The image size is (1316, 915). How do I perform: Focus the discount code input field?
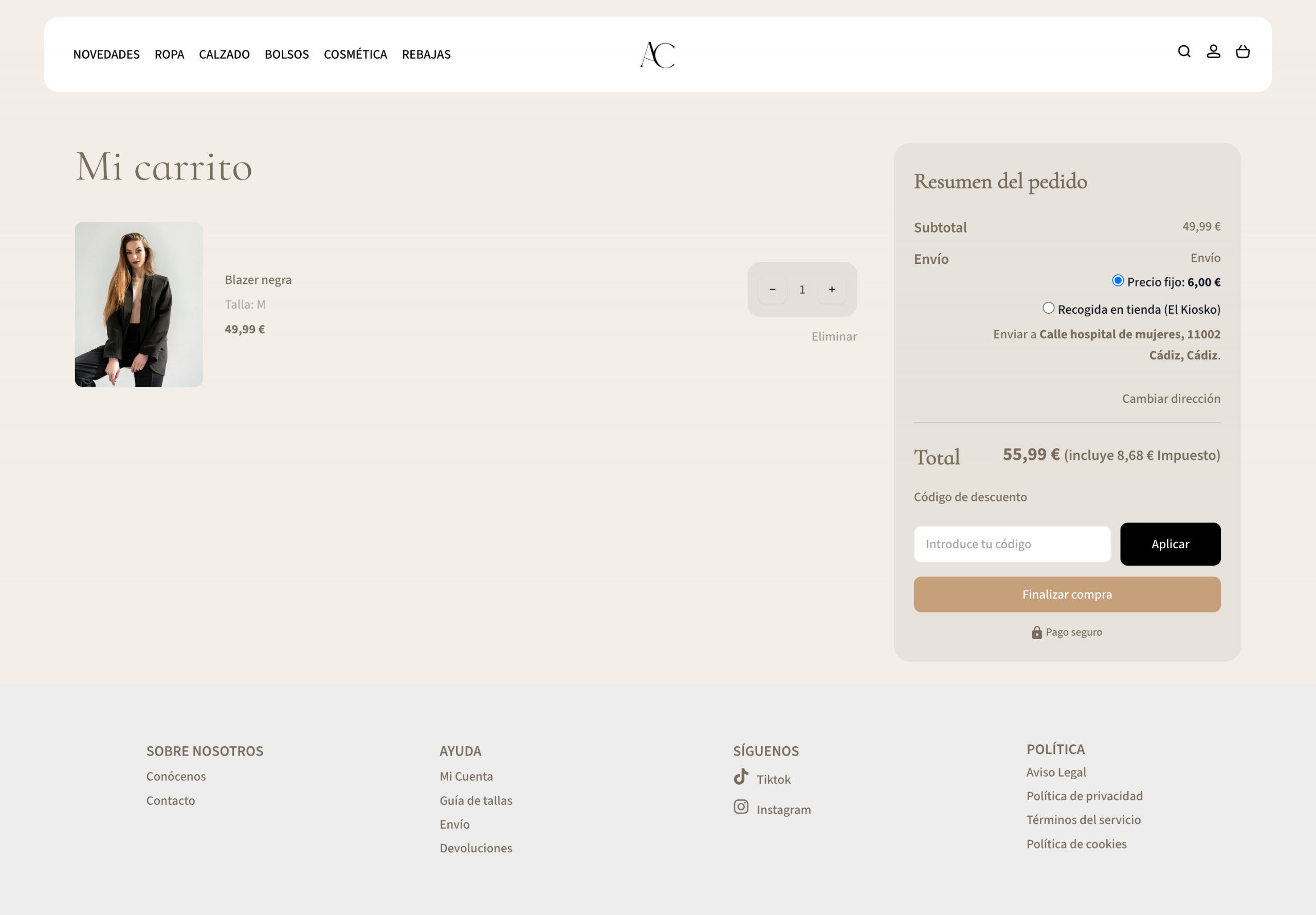coord(1011,544)
